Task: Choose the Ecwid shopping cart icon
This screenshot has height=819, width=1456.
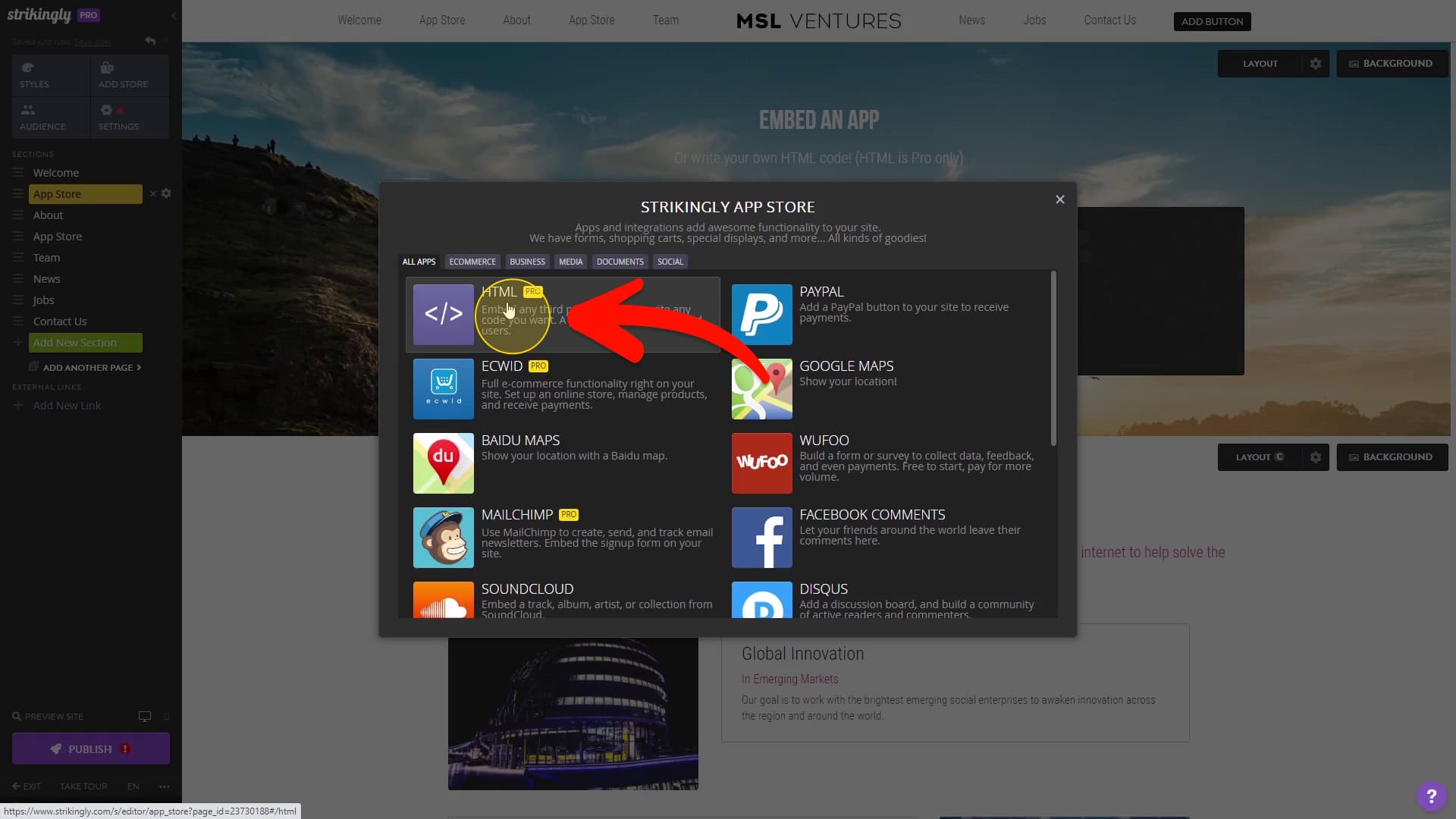Action: (444, 389)
